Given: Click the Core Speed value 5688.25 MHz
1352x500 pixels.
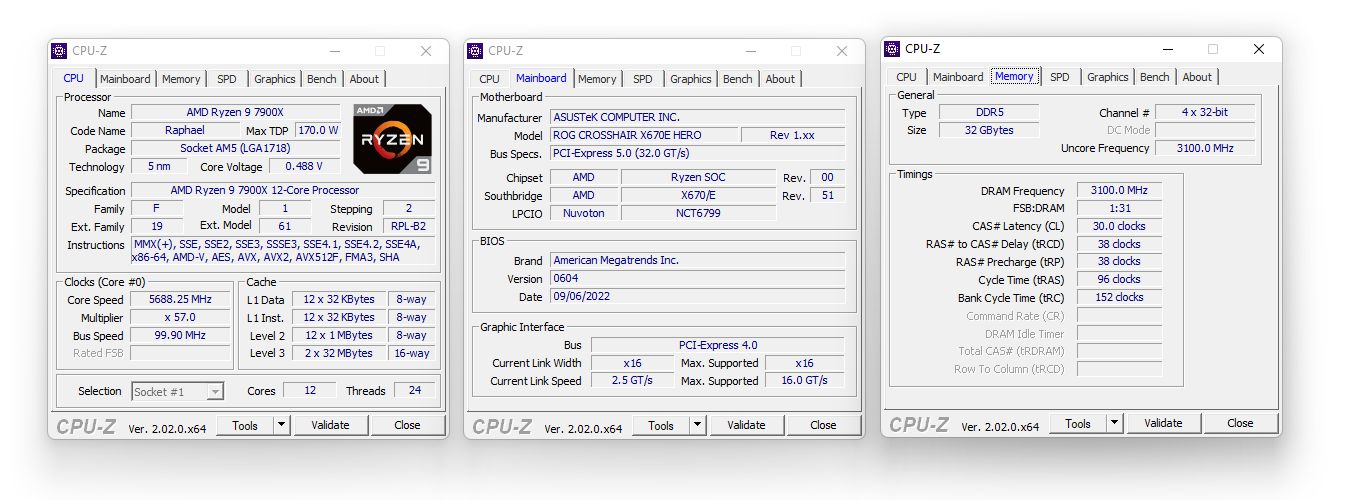Looking at the screenshot, I should (x=180, y=300).
